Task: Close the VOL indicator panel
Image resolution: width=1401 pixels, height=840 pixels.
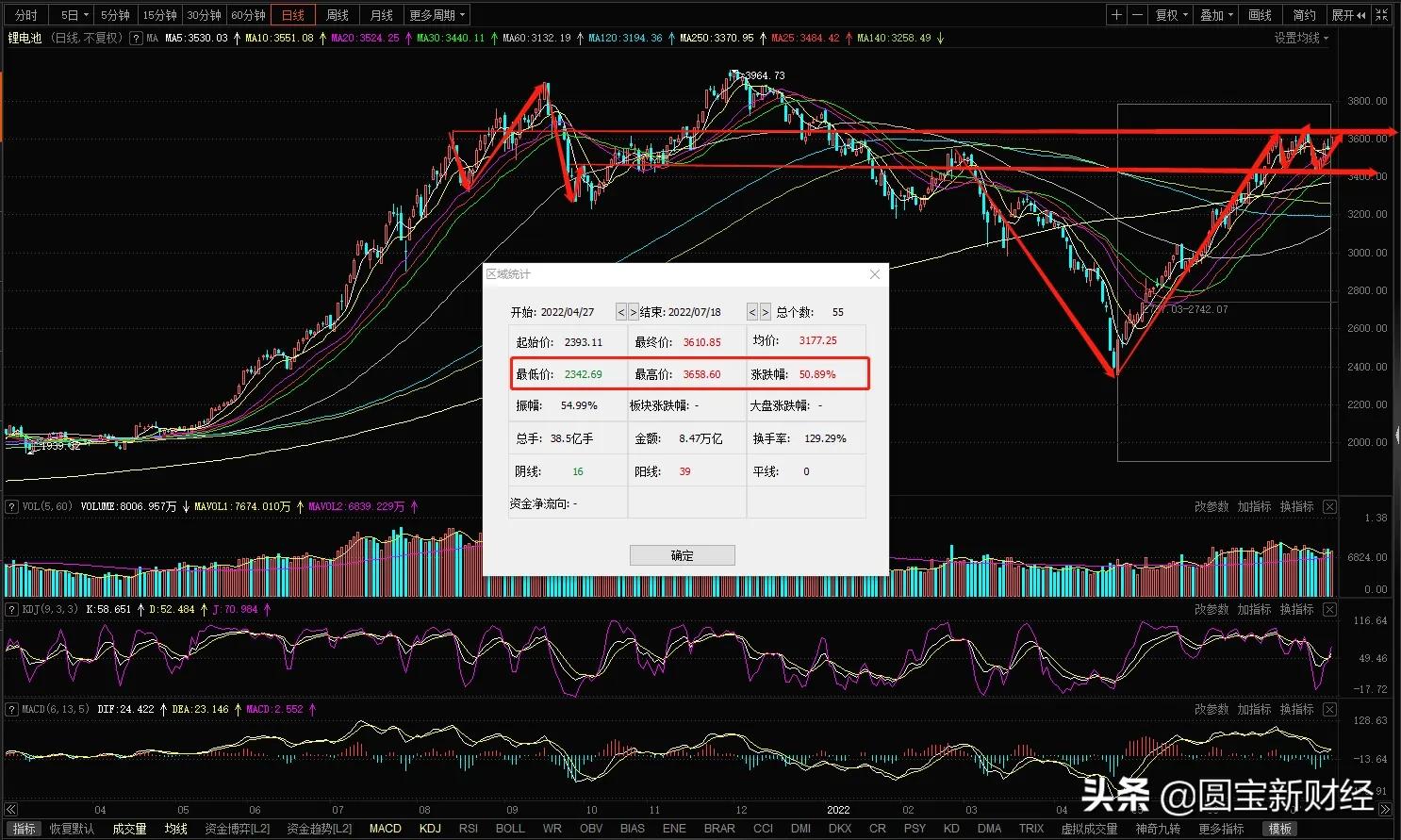Action: click(x=1329, y=507)
